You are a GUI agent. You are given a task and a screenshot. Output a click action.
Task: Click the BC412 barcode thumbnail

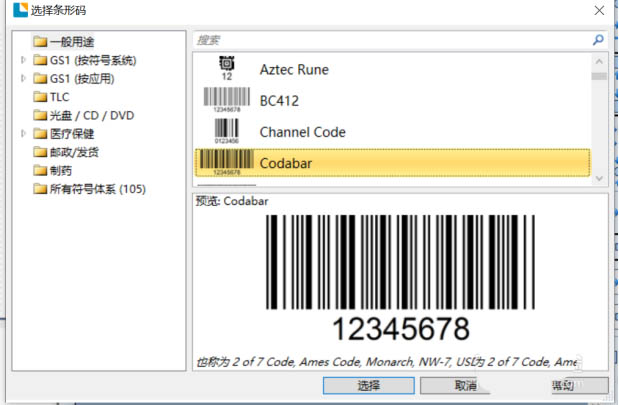[227, 100]
